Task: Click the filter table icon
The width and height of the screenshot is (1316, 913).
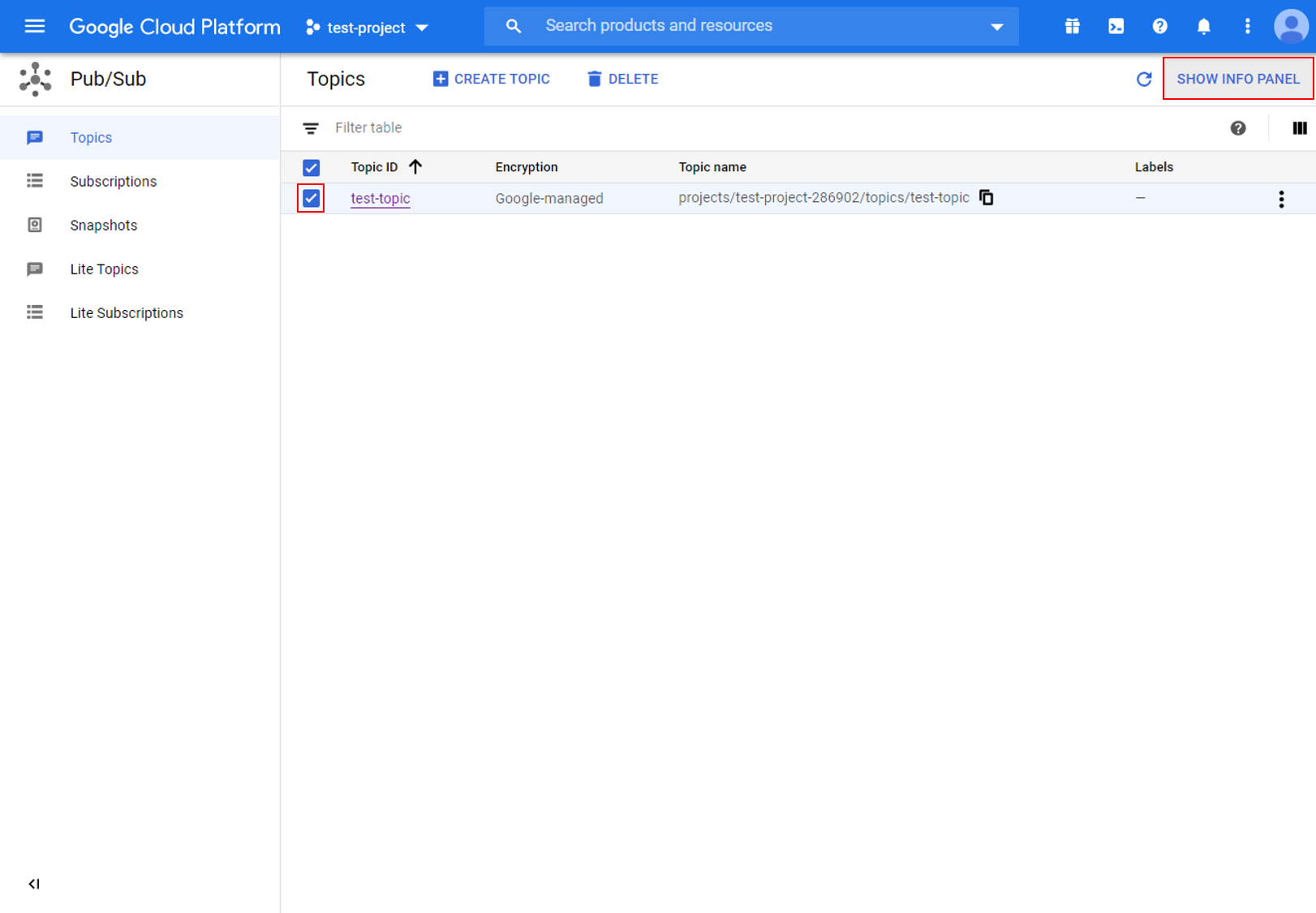Action: click(x=311, y=128)
